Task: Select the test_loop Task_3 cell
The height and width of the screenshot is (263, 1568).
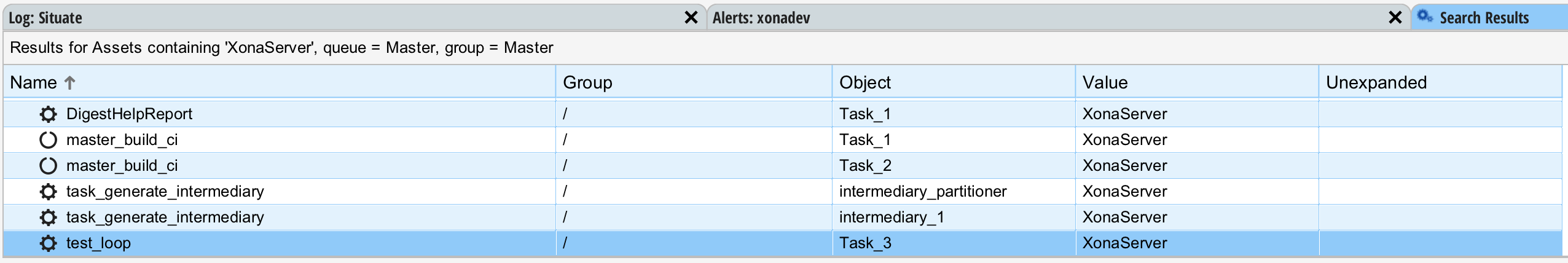Action: (x=865, y=243)
